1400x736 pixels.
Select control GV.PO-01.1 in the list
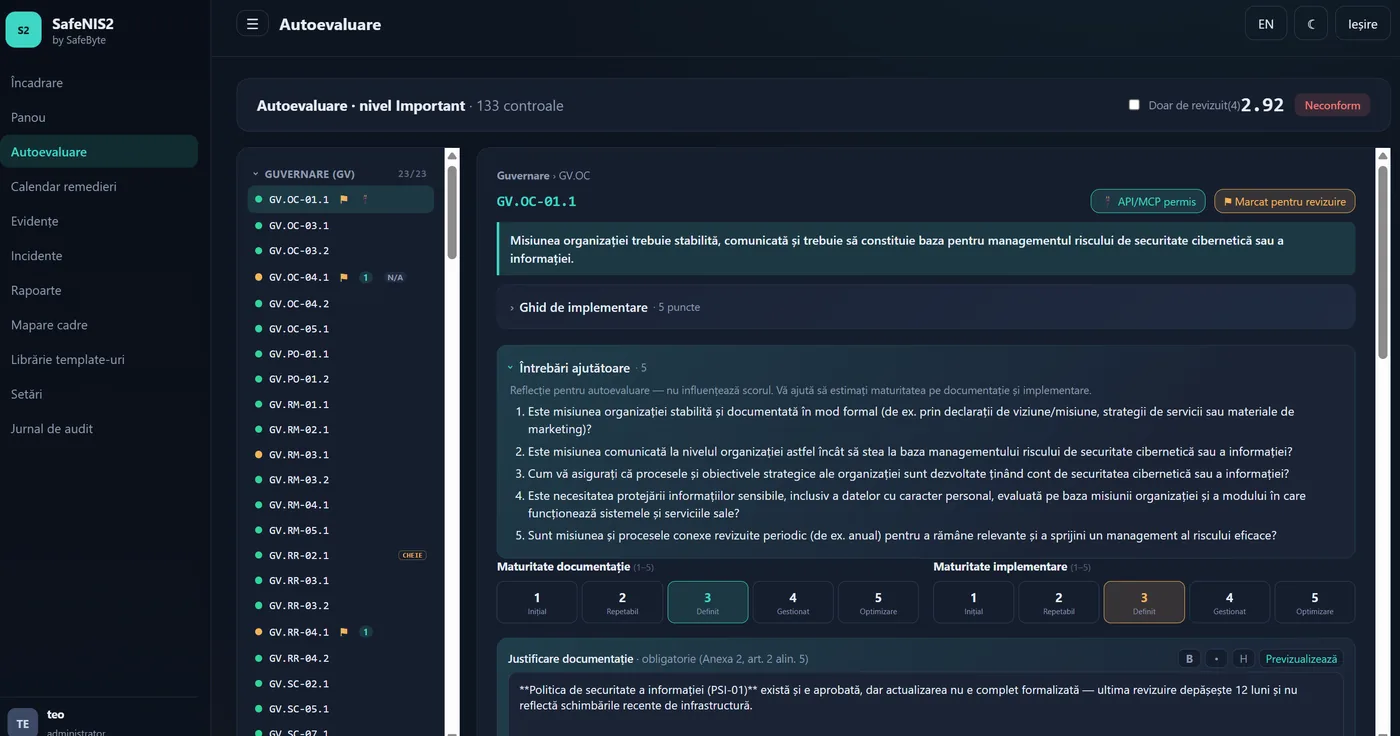point(341,354)
